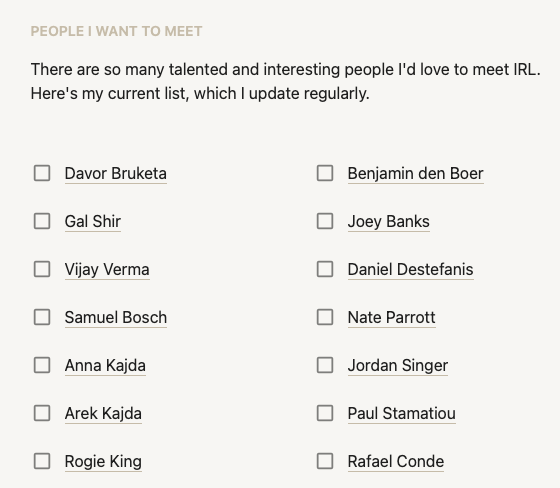Toggle the Nate Parrott checkbox
This screenshot has width=560, height=488.
click(325, 317)
